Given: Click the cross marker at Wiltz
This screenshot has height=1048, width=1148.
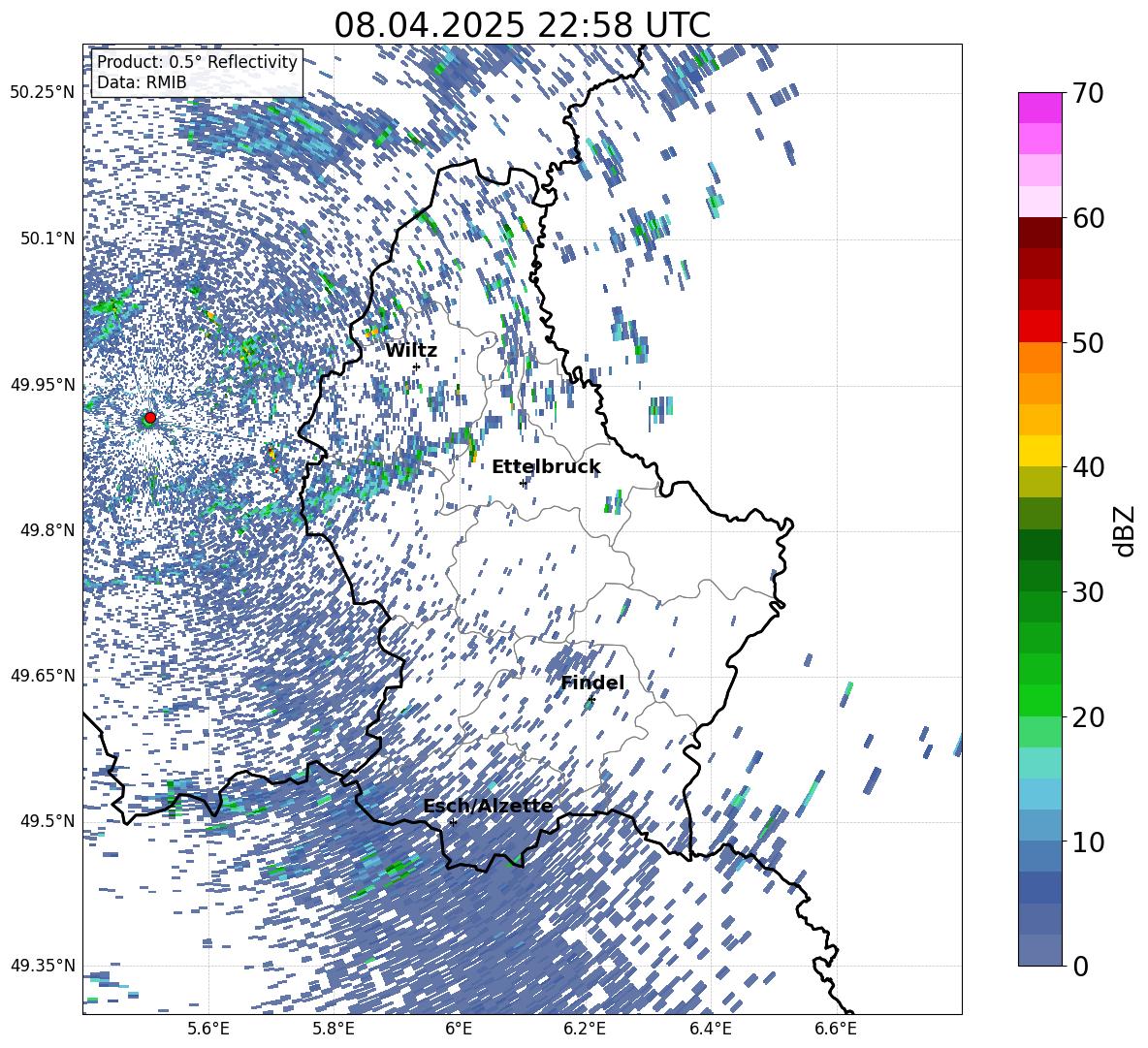Looking at the screenshot, I should pos(417,366).
